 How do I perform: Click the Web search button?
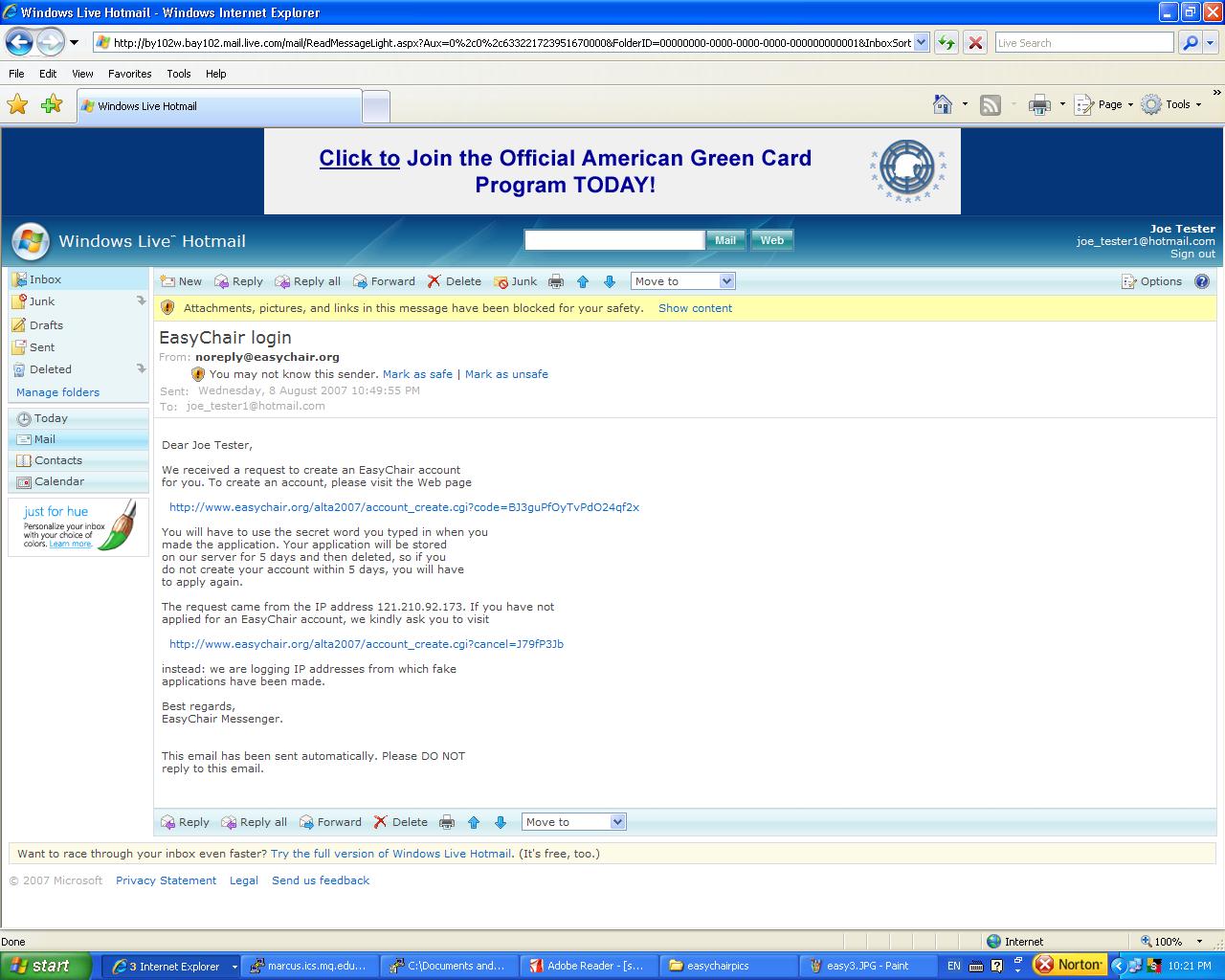pos(772,240)
